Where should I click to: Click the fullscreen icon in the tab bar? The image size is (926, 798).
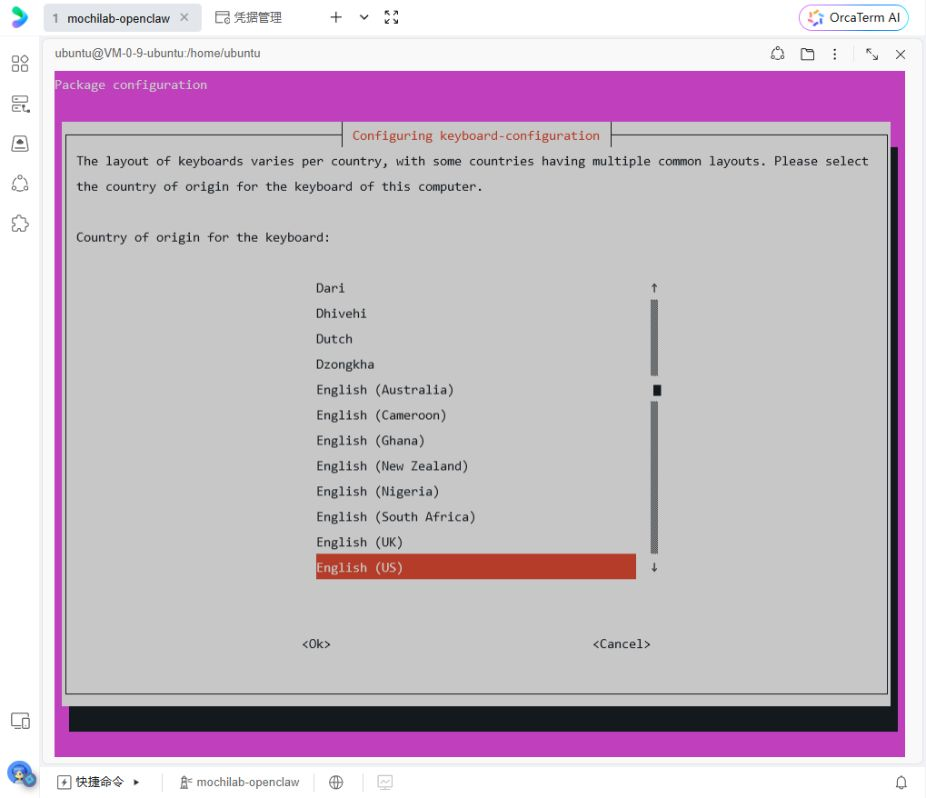[x=391, y=17]
